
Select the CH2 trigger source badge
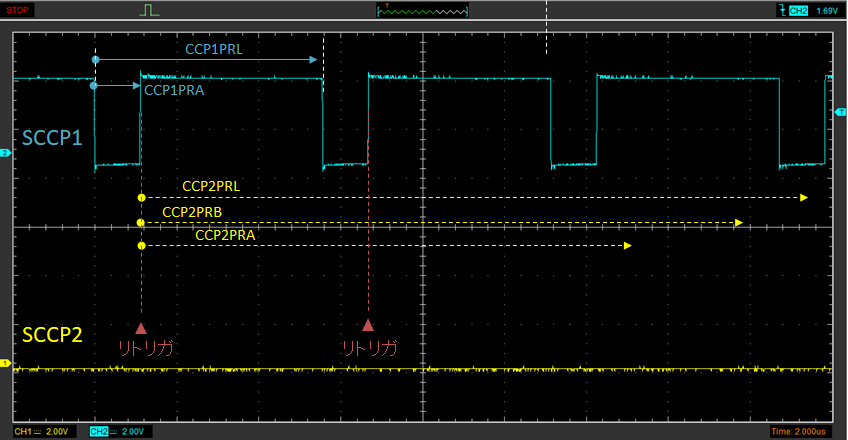click(x=799, y=10)
